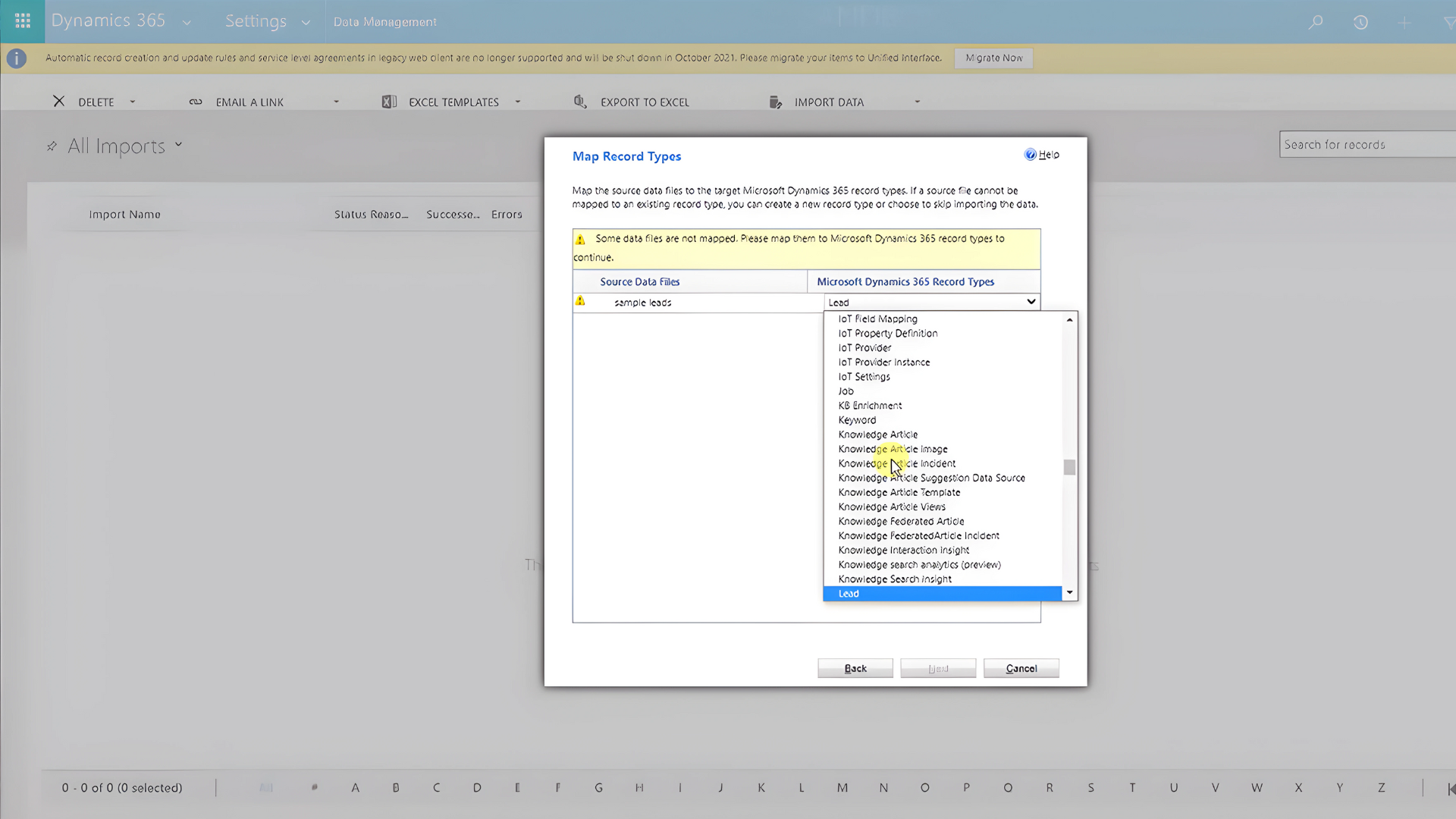Sort by Import Name column header
1456x819 pixels.
tap(124, 215)
